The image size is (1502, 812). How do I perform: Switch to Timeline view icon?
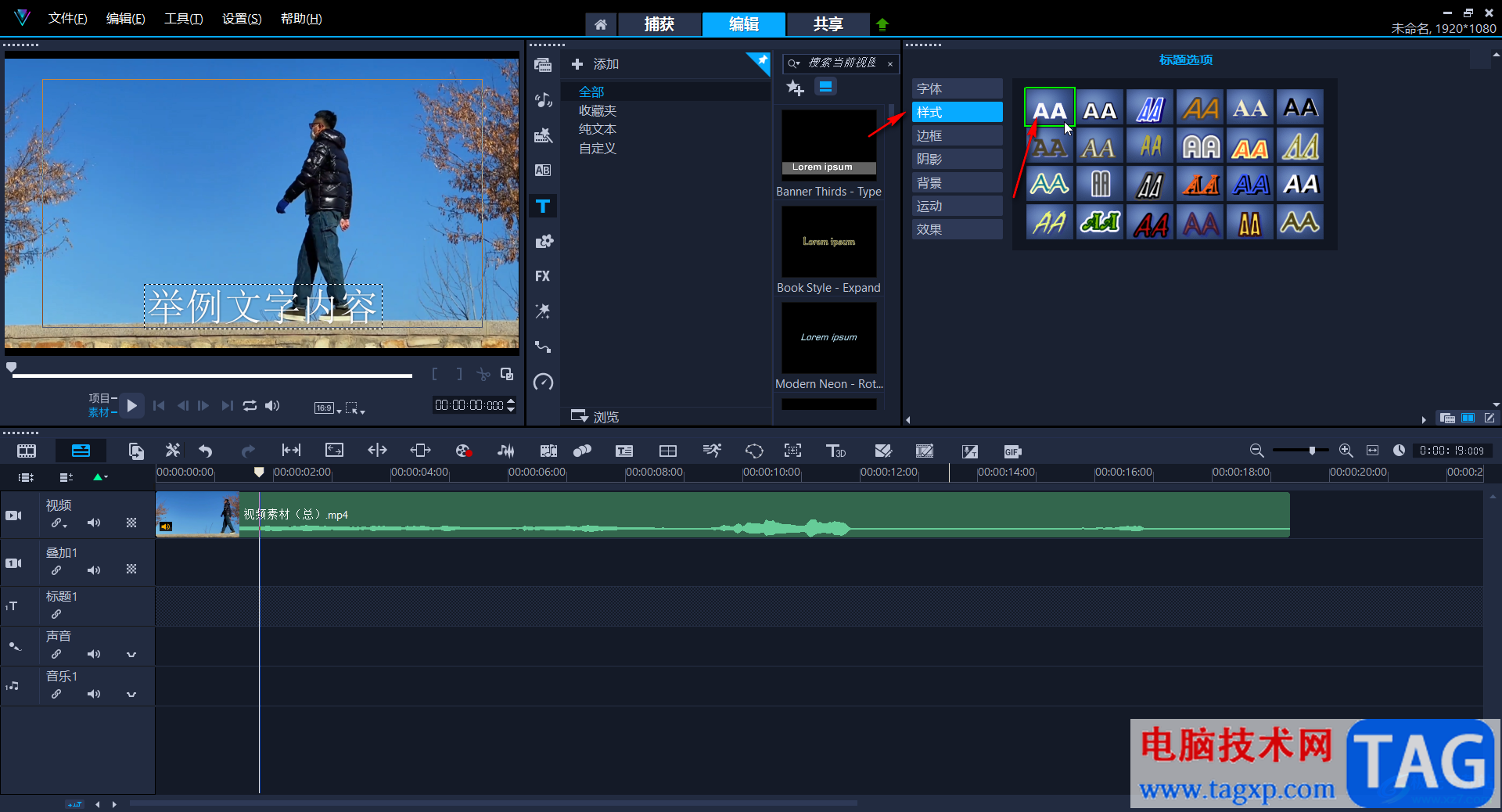coord(81,451)
